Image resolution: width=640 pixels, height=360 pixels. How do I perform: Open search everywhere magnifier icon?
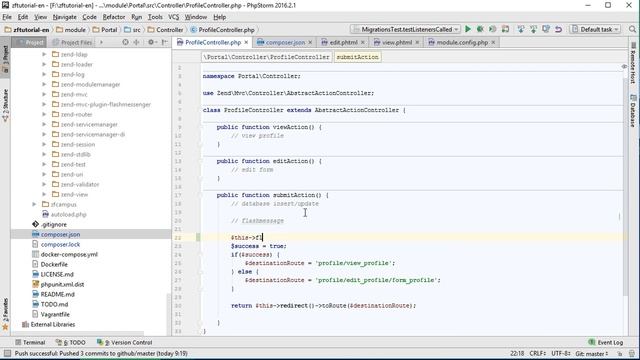[x=632, y=29]
